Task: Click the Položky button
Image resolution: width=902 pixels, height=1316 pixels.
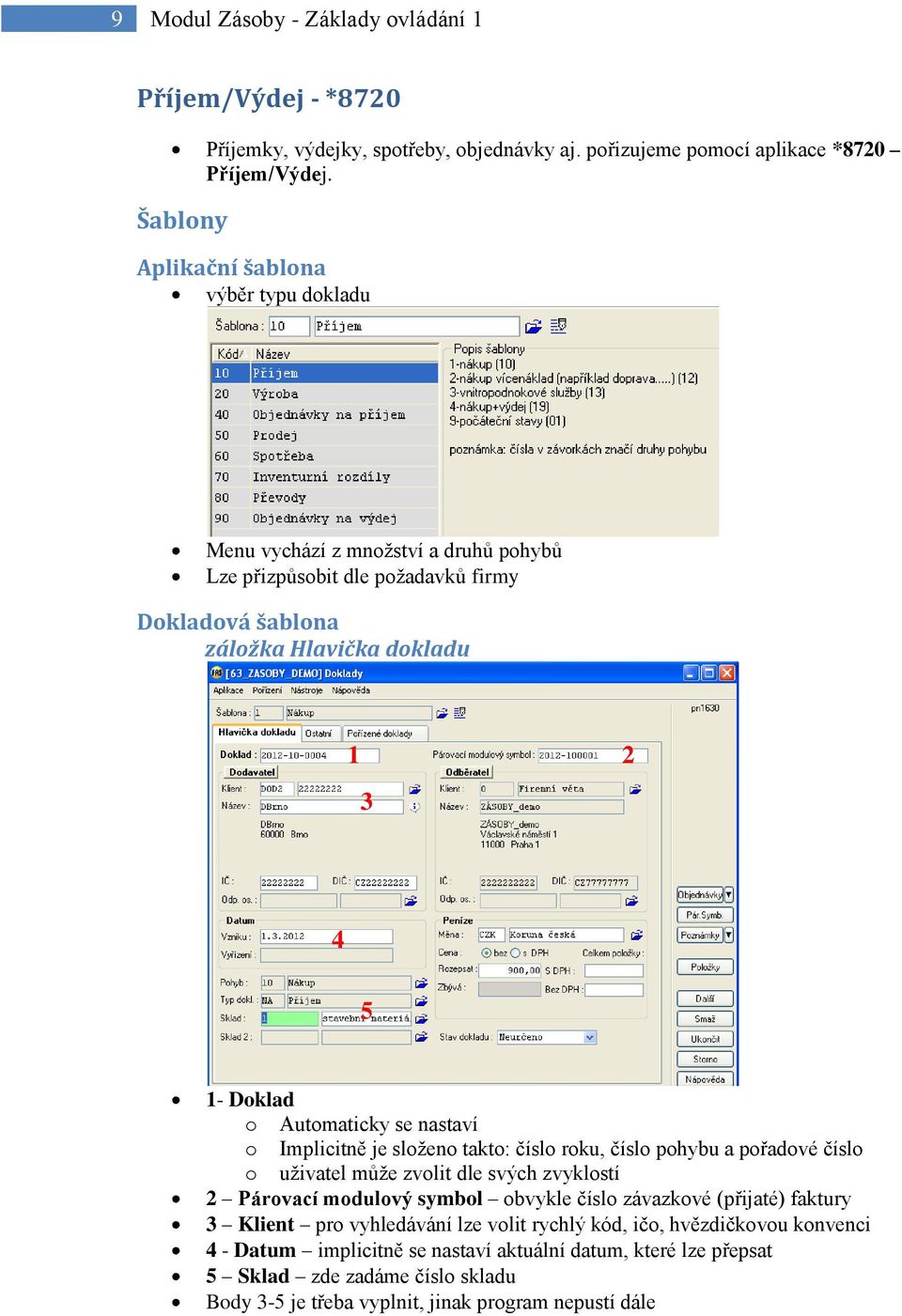Action: pos(705,968)
